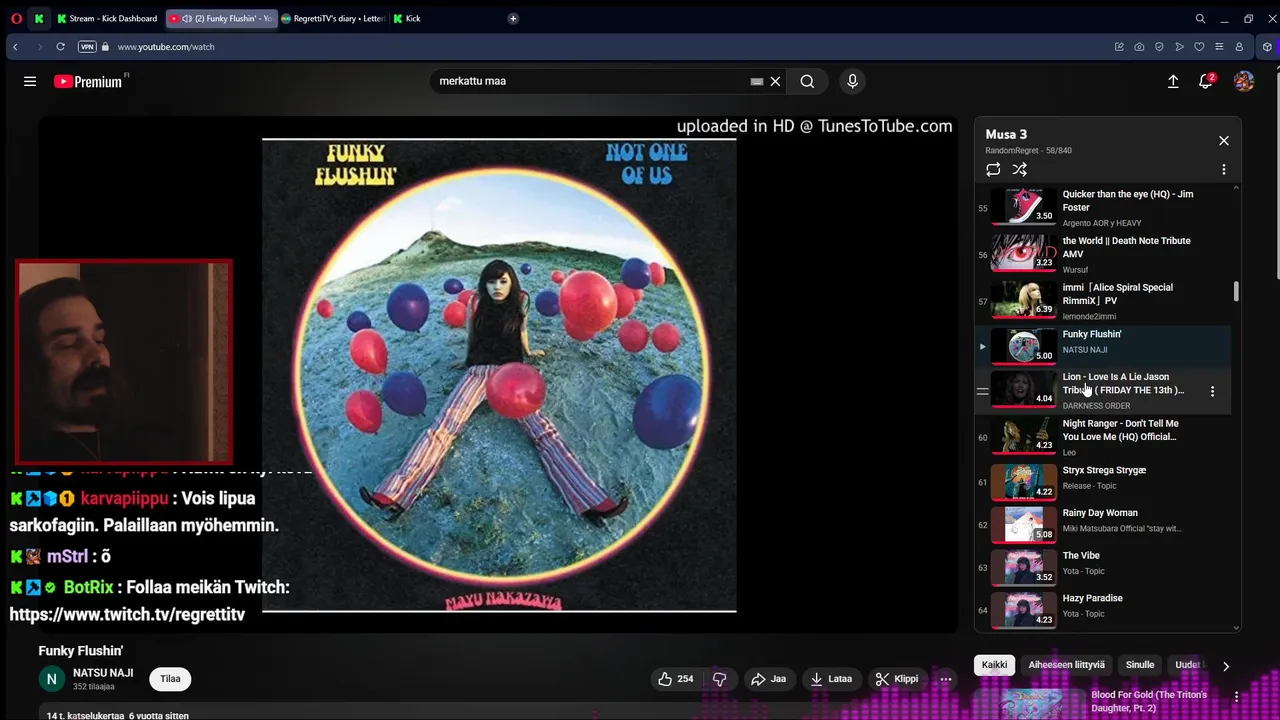1280x720 pixels.
Task: Select the Sinulle filter chip
Action: click(1140, 665)
